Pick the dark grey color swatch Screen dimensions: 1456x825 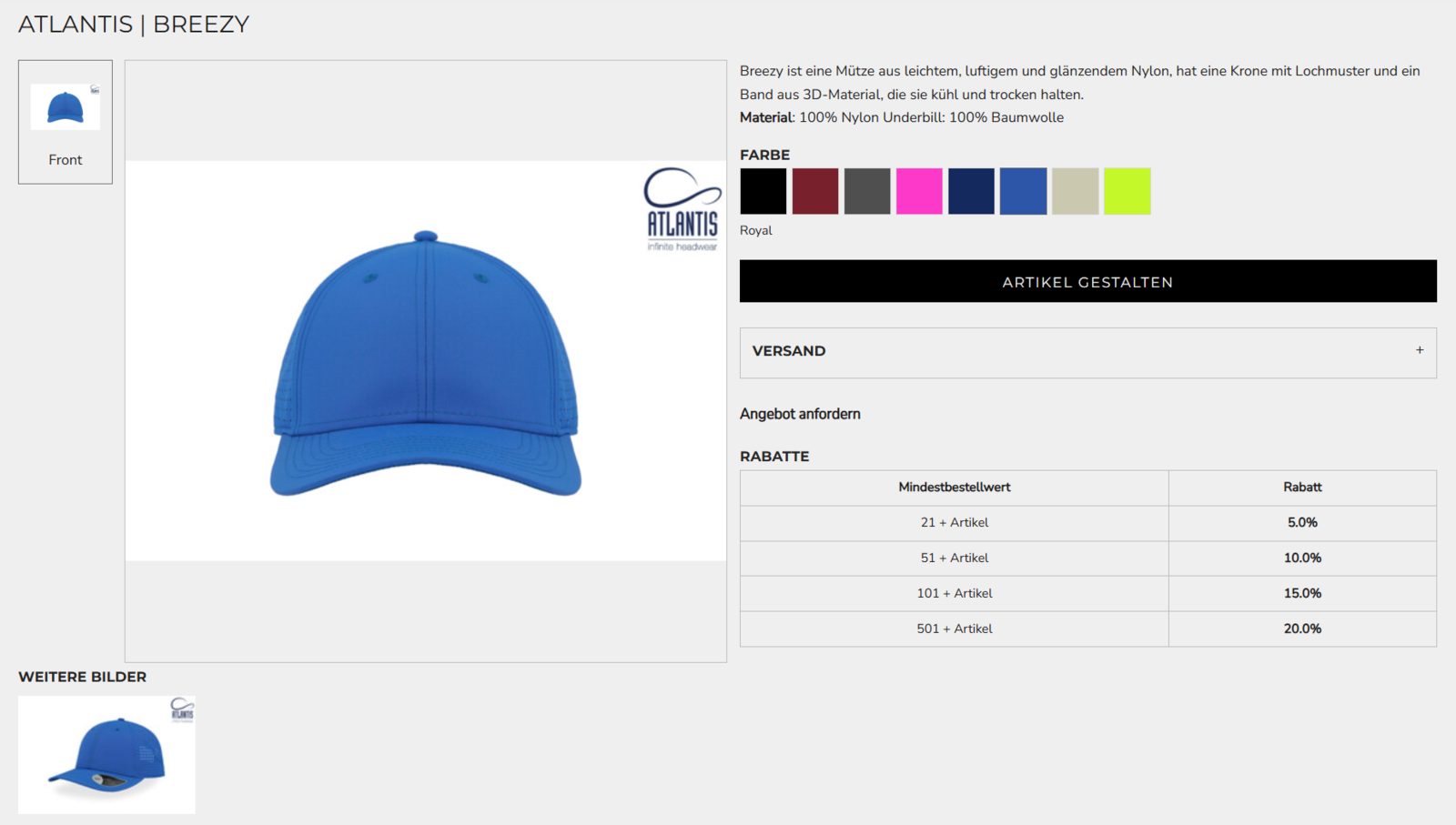click(x=866, y=191)
